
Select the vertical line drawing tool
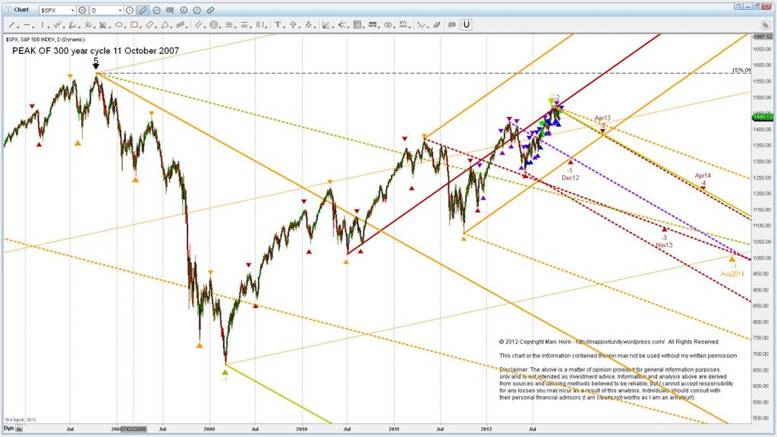[43, 25]
